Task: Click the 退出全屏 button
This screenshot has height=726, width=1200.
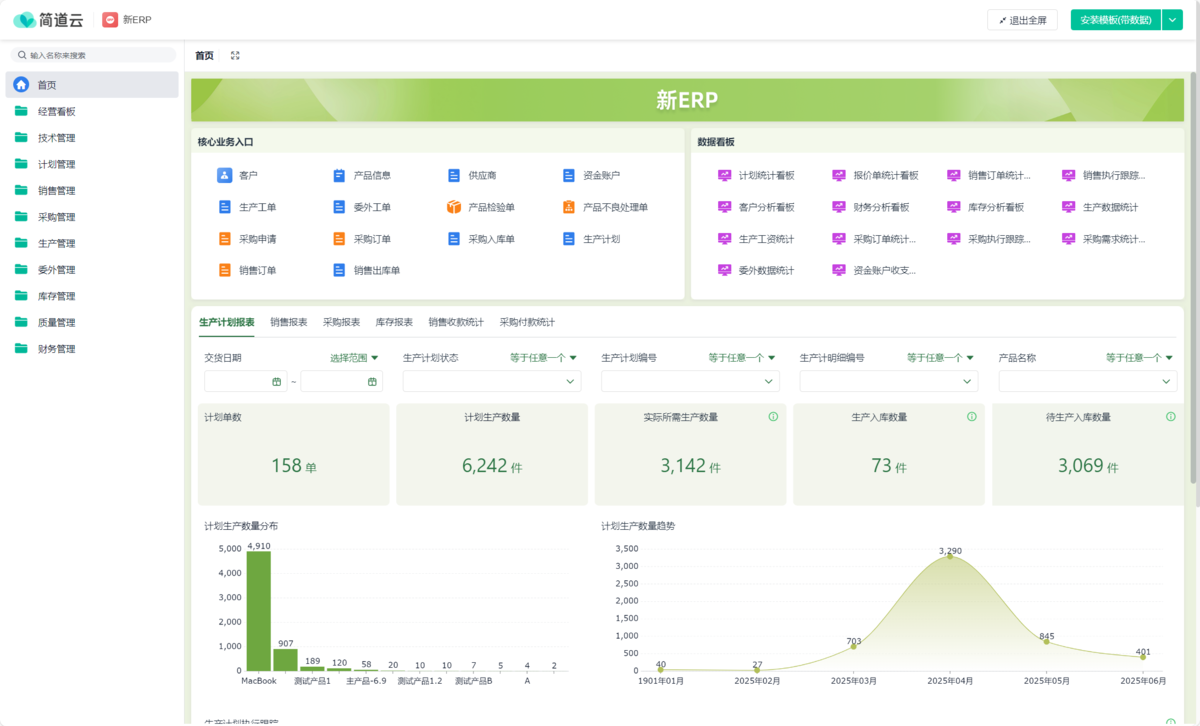Action: point(1022,20)
